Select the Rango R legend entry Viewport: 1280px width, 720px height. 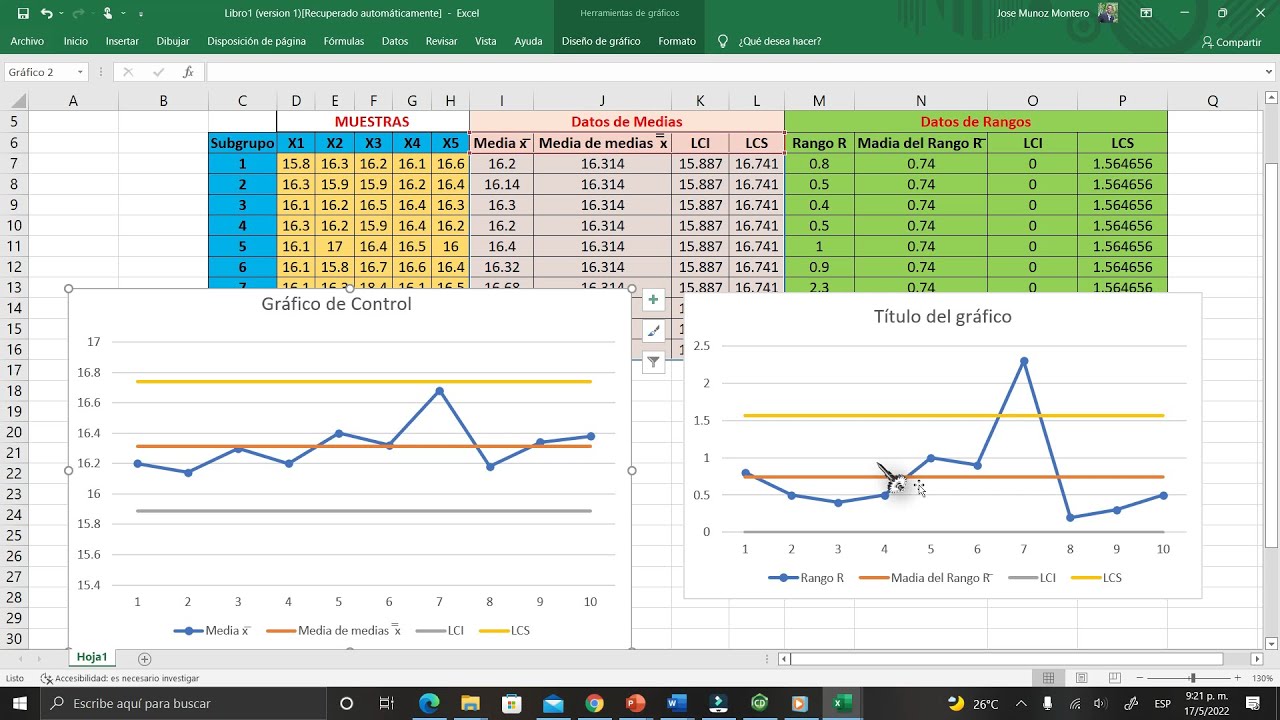click(x=807, y=577)
